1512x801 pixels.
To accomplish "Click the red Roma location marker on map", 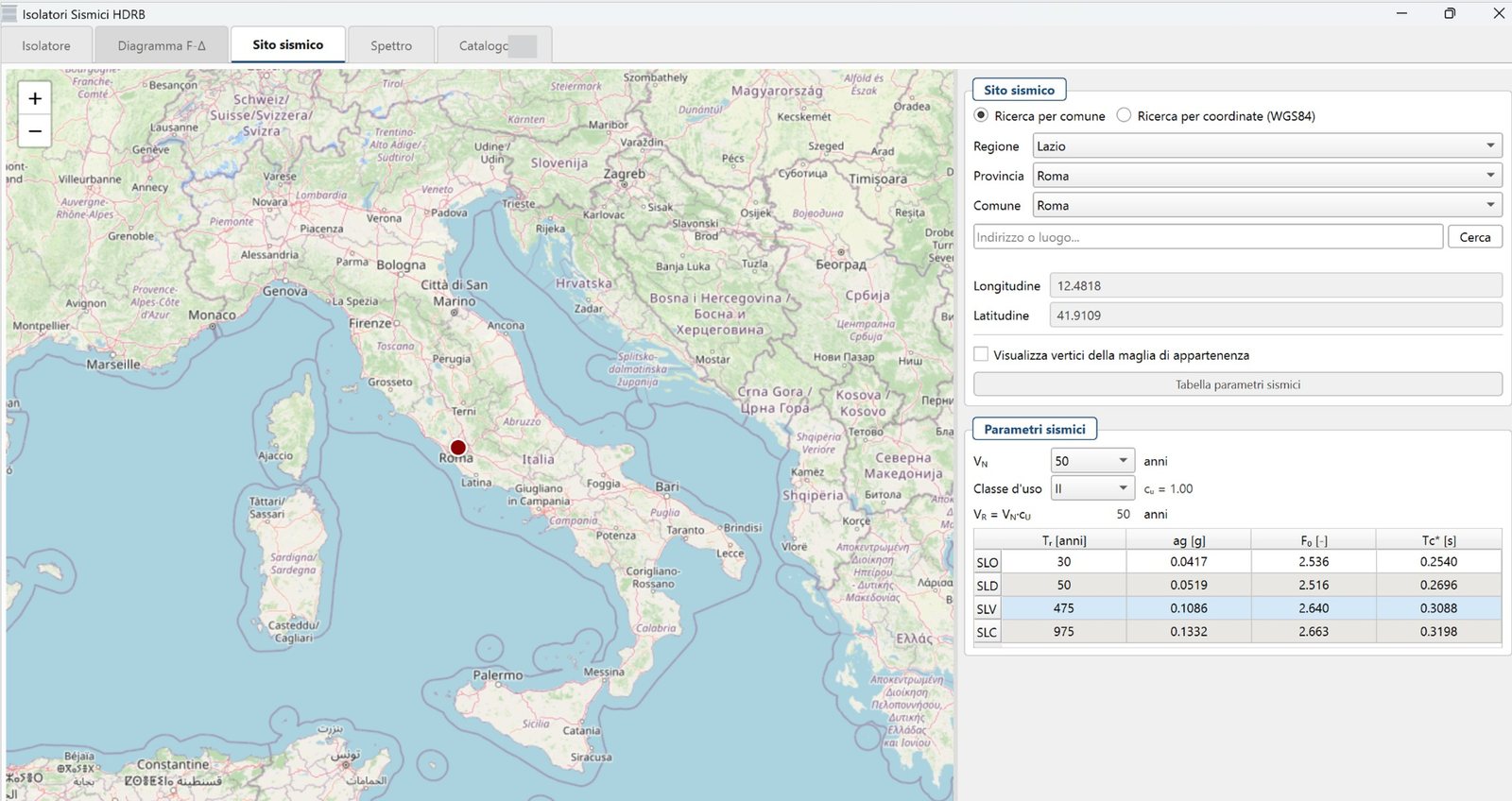I will tap(458, 448).
